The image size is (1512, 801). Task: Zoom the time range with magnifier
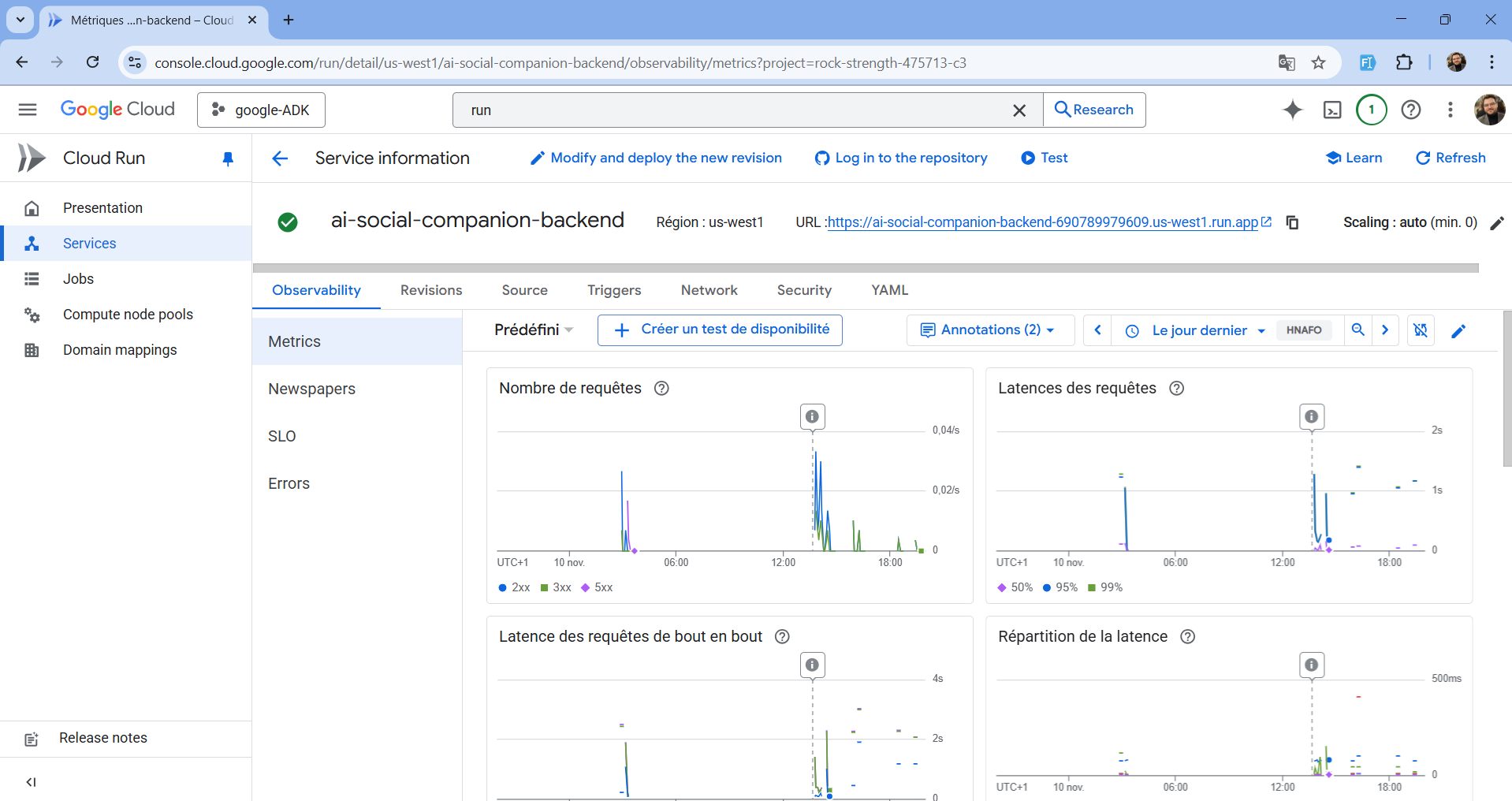pyautogui.click(x=1358, y=330)
